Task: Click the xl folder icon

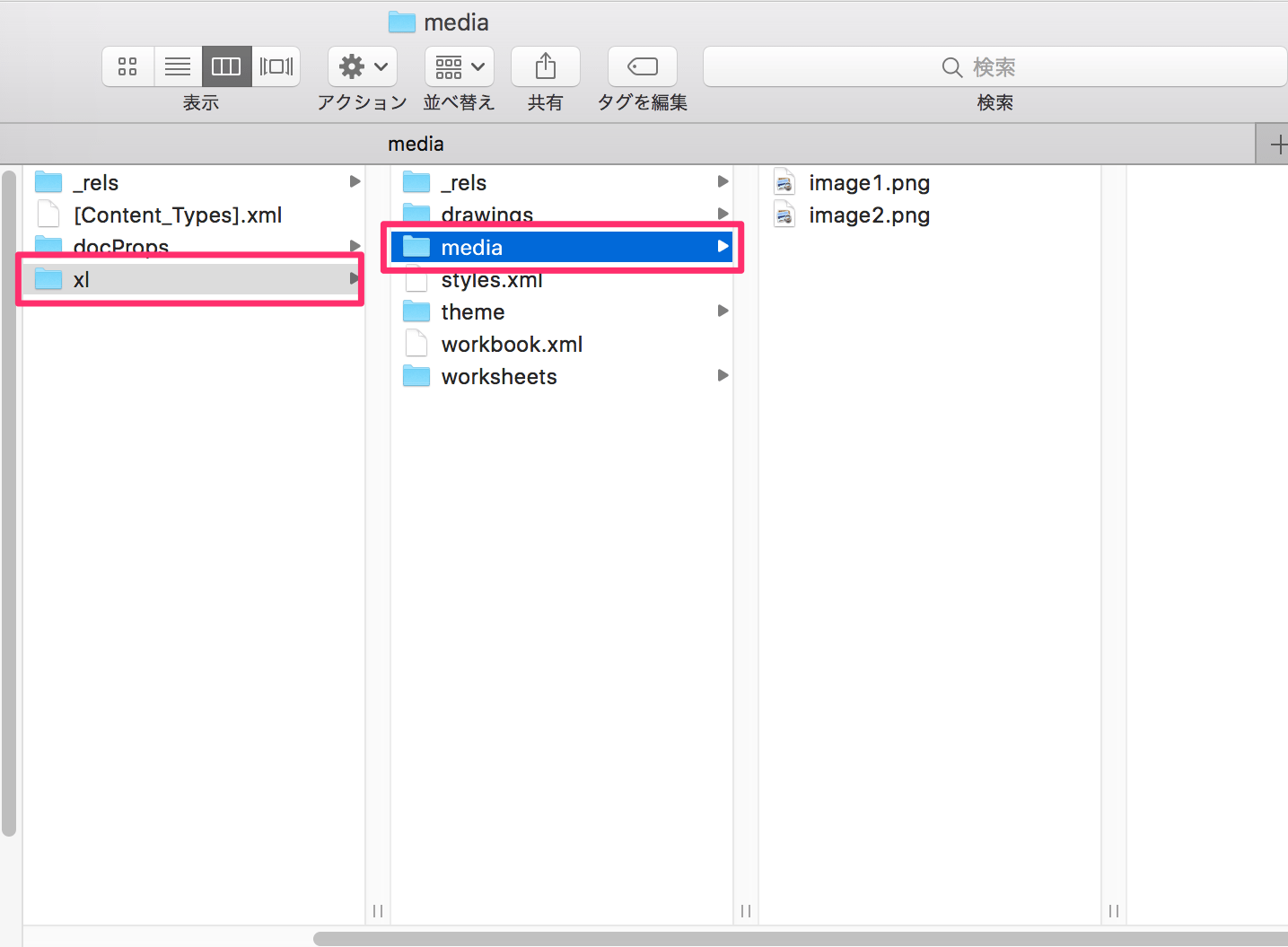Action: click(x=48, y=279)
